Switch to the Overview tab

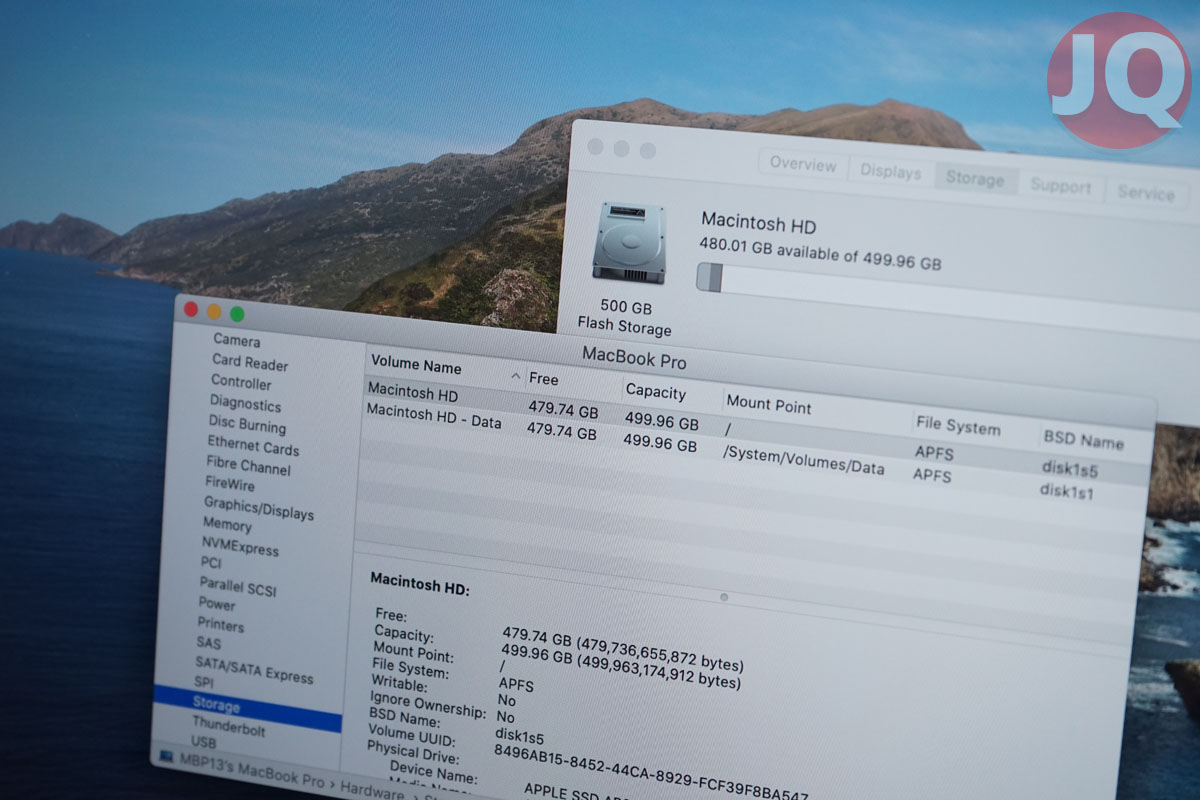[x=803, y=164]
